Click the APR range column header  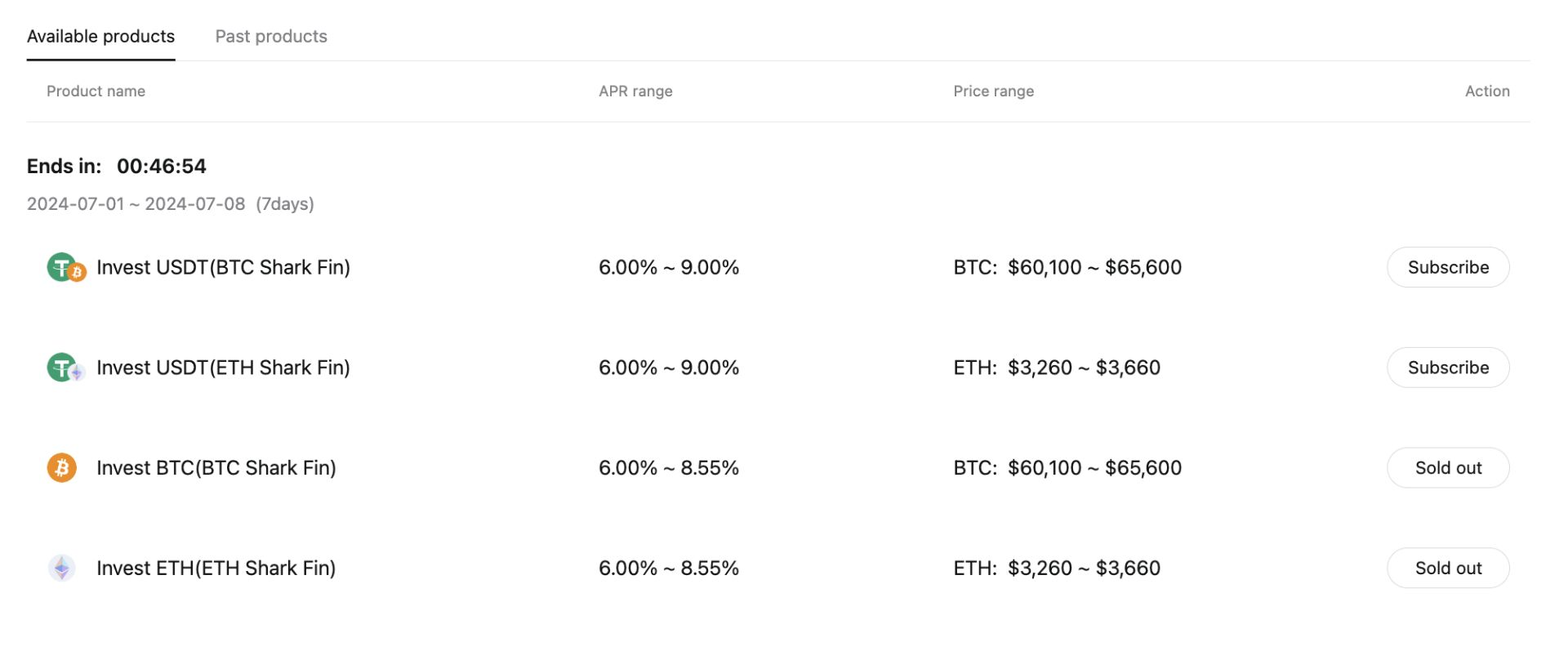635,91
